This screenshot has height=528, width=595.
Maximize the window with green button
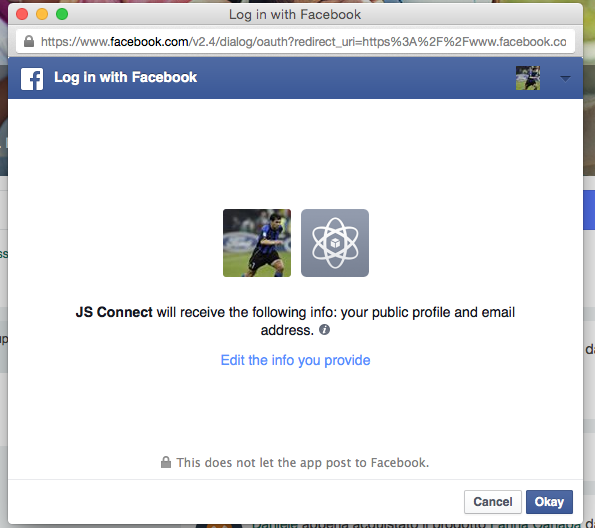(62, 14)
